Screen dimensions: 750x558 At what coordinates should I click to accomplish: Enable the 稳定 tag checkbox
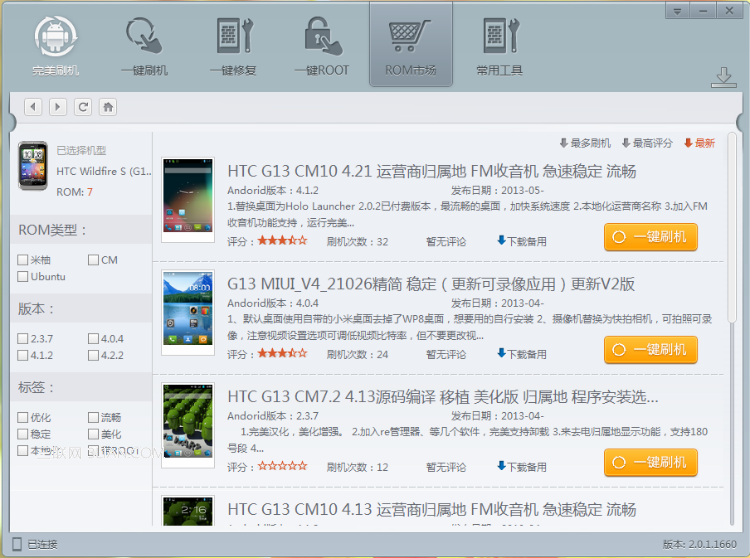(x=22, y=434)
